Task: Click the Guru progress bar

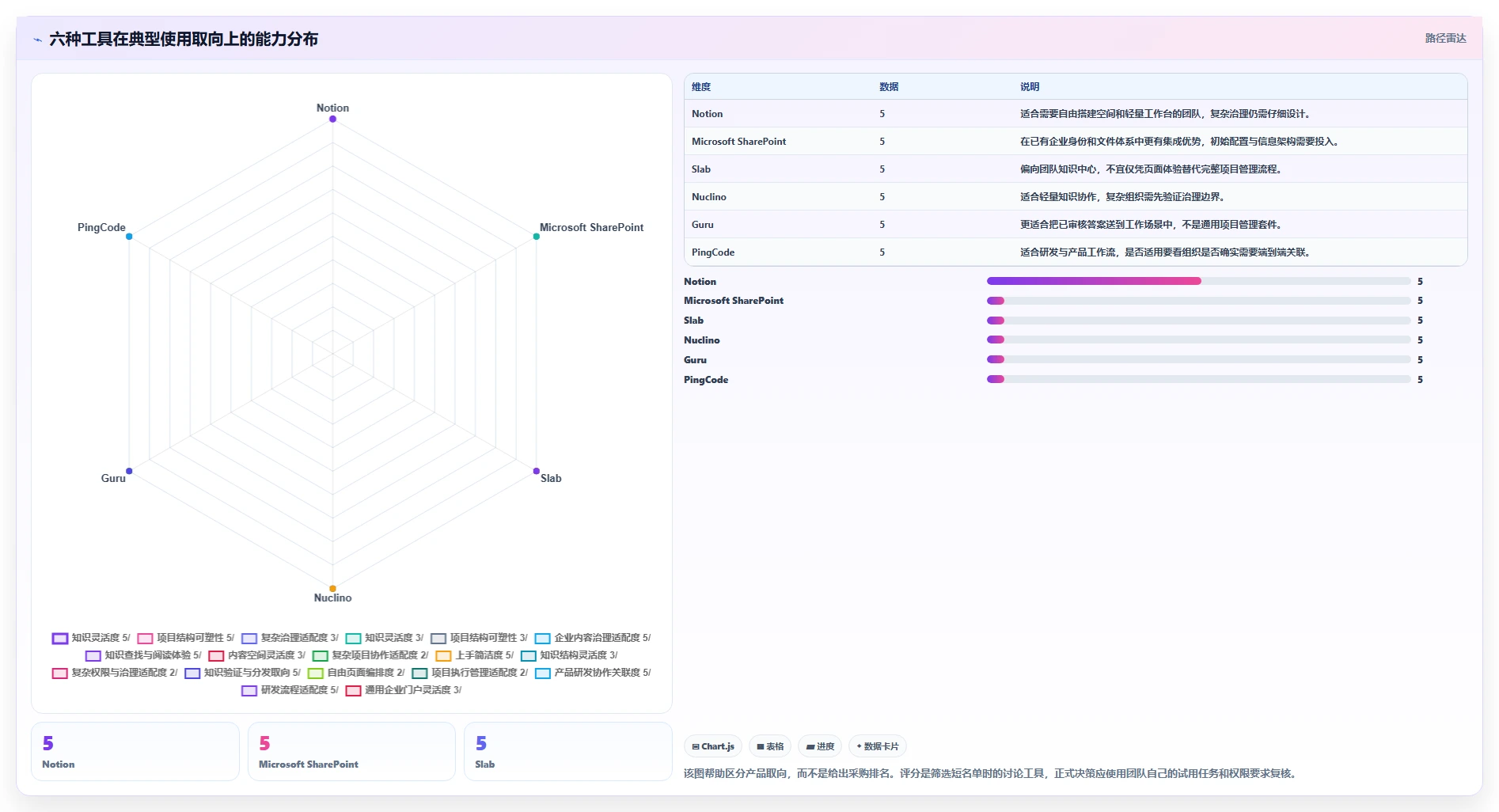Action: coord(1198,359)
